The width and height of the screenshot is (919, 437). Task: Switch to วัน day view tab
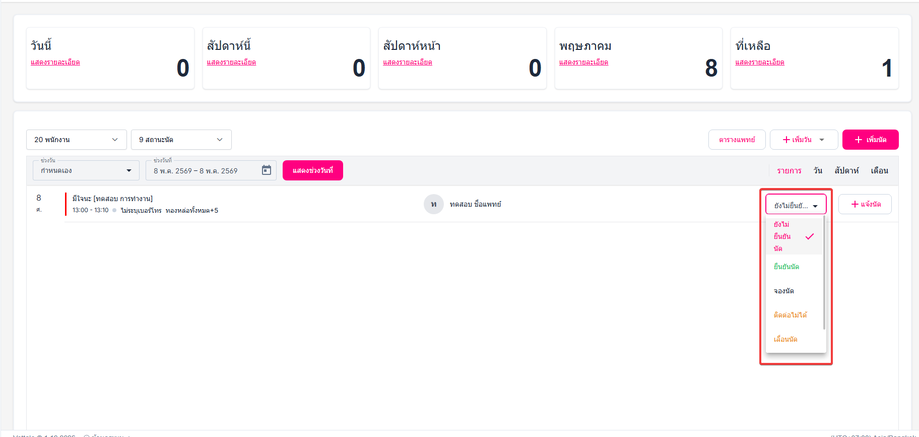[818, 171]
